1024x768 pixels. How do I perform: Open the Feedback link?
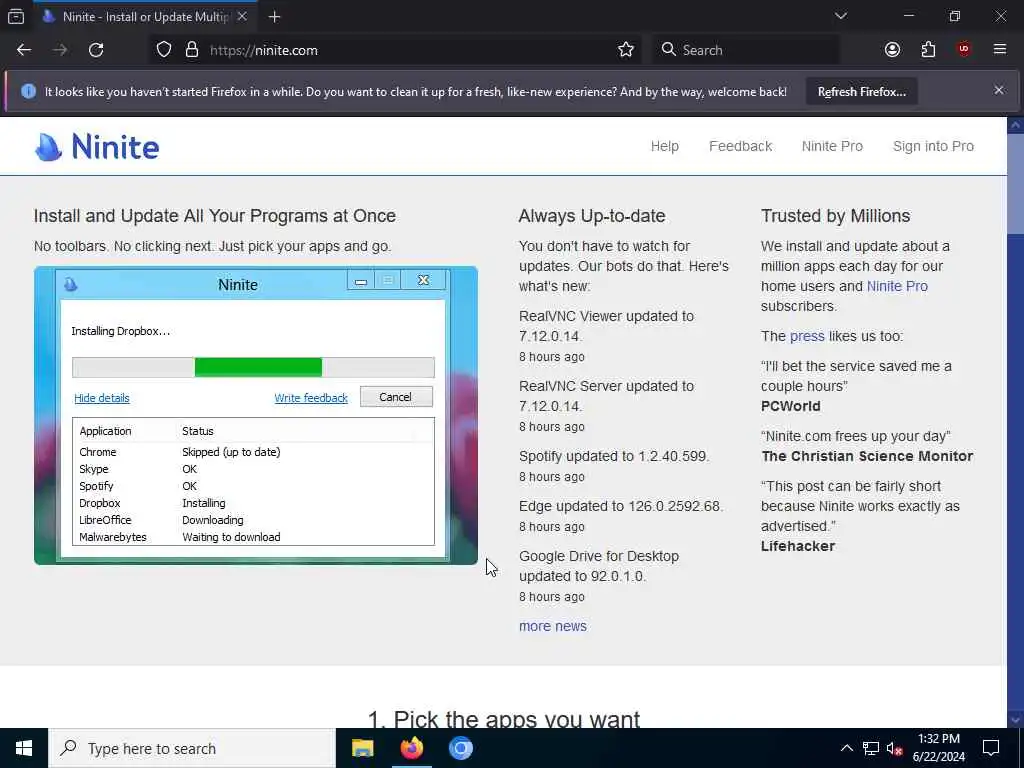pyautogui.click(x=740, y=146)
